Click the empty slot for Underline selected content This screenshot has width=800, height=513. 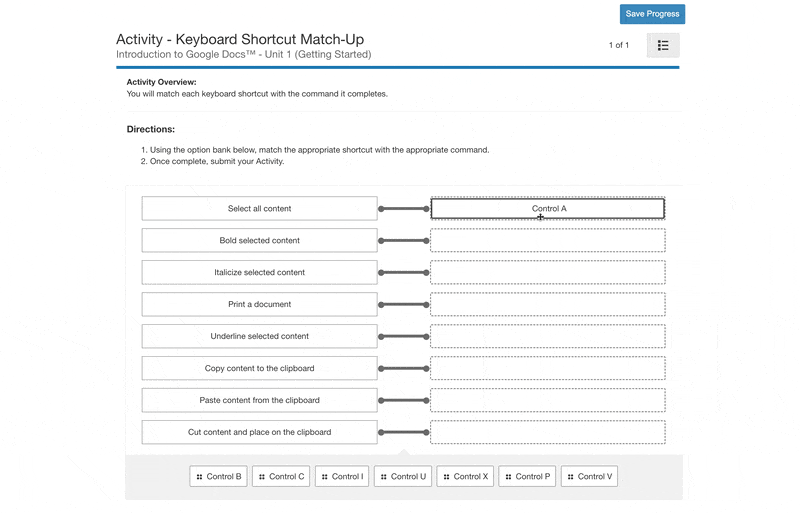tap(548, 336)
